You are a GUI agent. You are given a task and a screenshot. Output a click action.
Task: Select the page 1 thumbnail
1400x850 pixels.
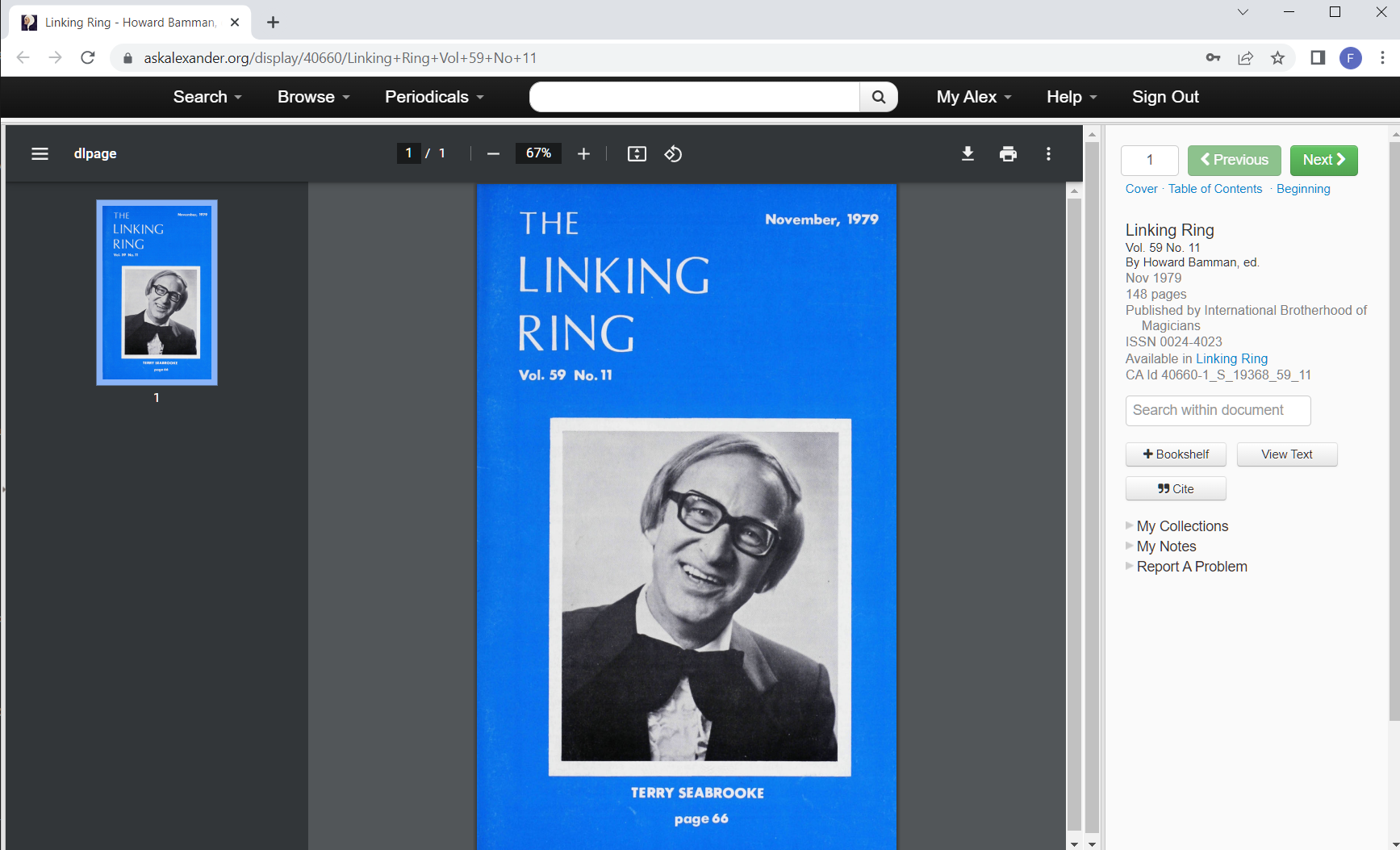[x=157, y=292]
